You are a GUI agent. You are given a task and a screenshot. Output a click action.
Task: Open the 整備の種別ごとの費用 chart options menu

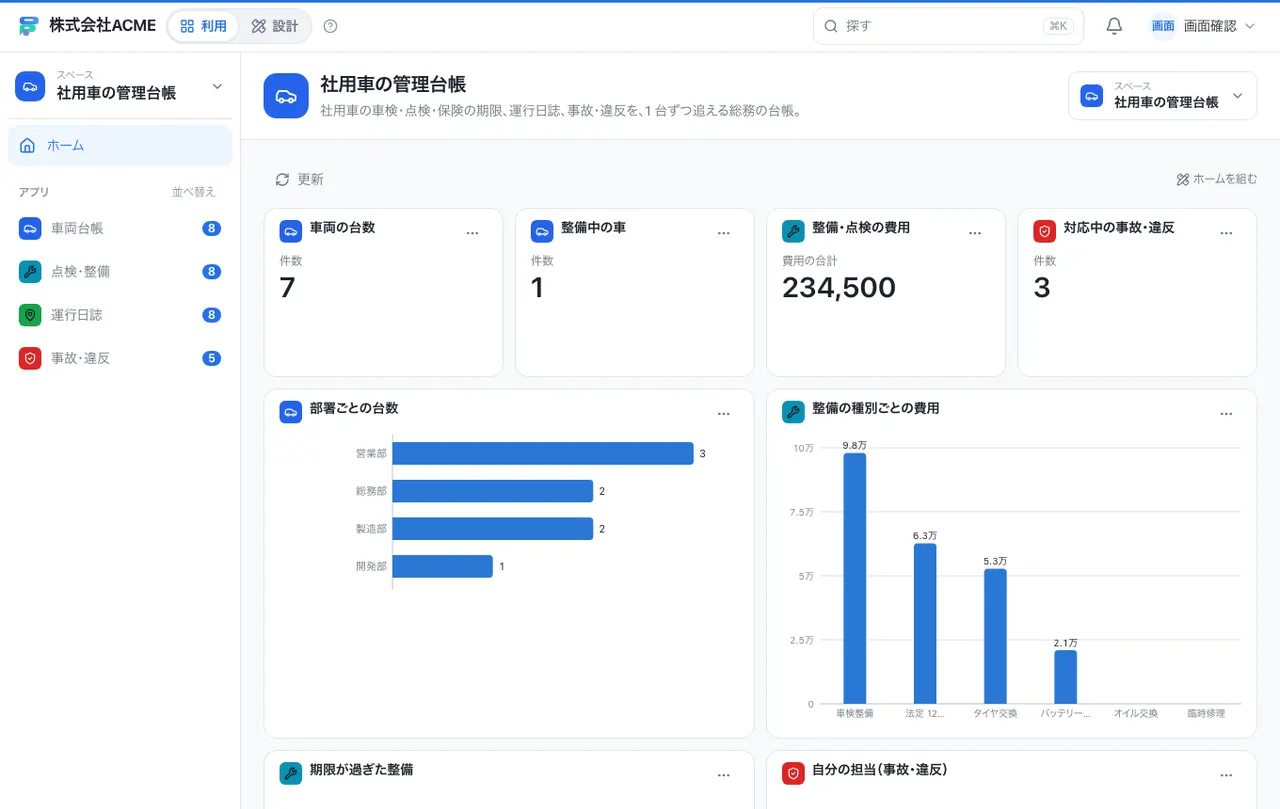click(1226, 413)
